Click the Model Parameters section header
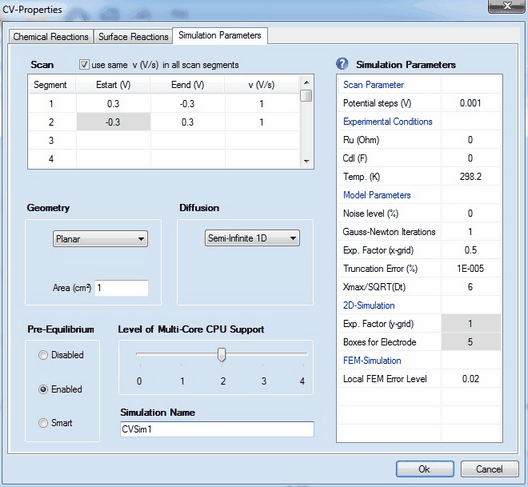Image resolution: width=528 pixels, height=487 pixels. click(x=377, y=195)
